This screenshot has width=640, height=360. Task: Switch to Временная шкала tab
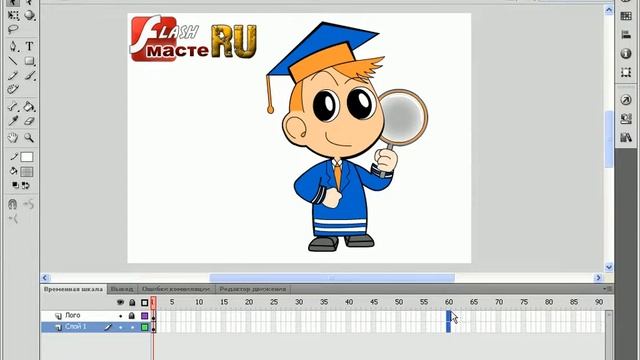73,289
